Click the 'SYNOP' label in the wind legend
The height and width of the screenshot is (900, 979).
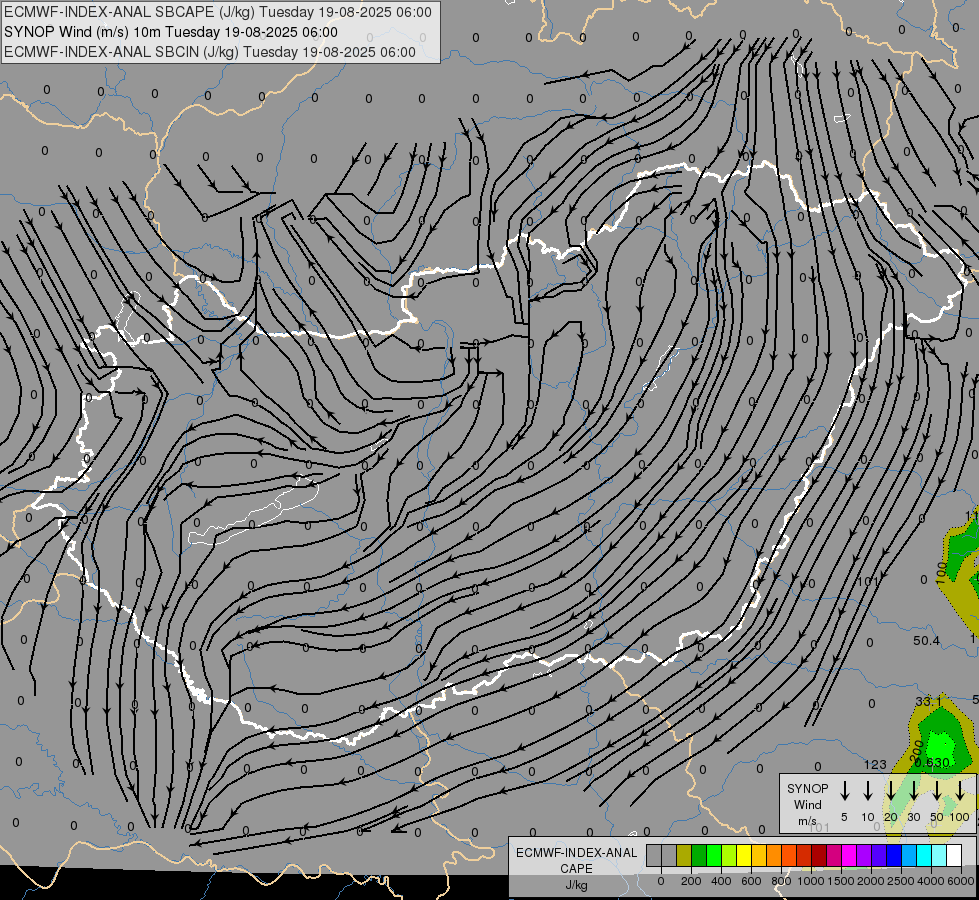click(807, 788)
